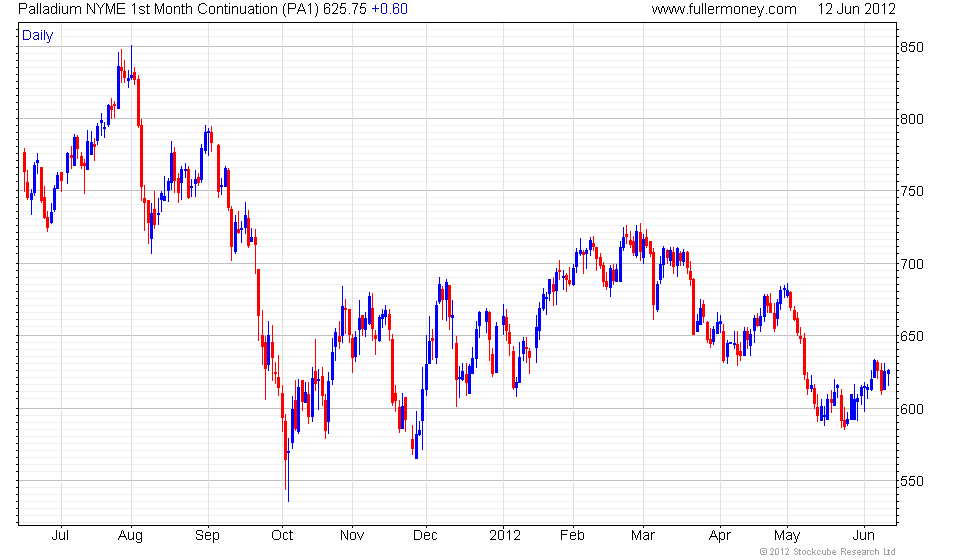Viewport: 980px width, 560px height.
Task: Click the 750 price axis label
Action: [x=911, y=192]
